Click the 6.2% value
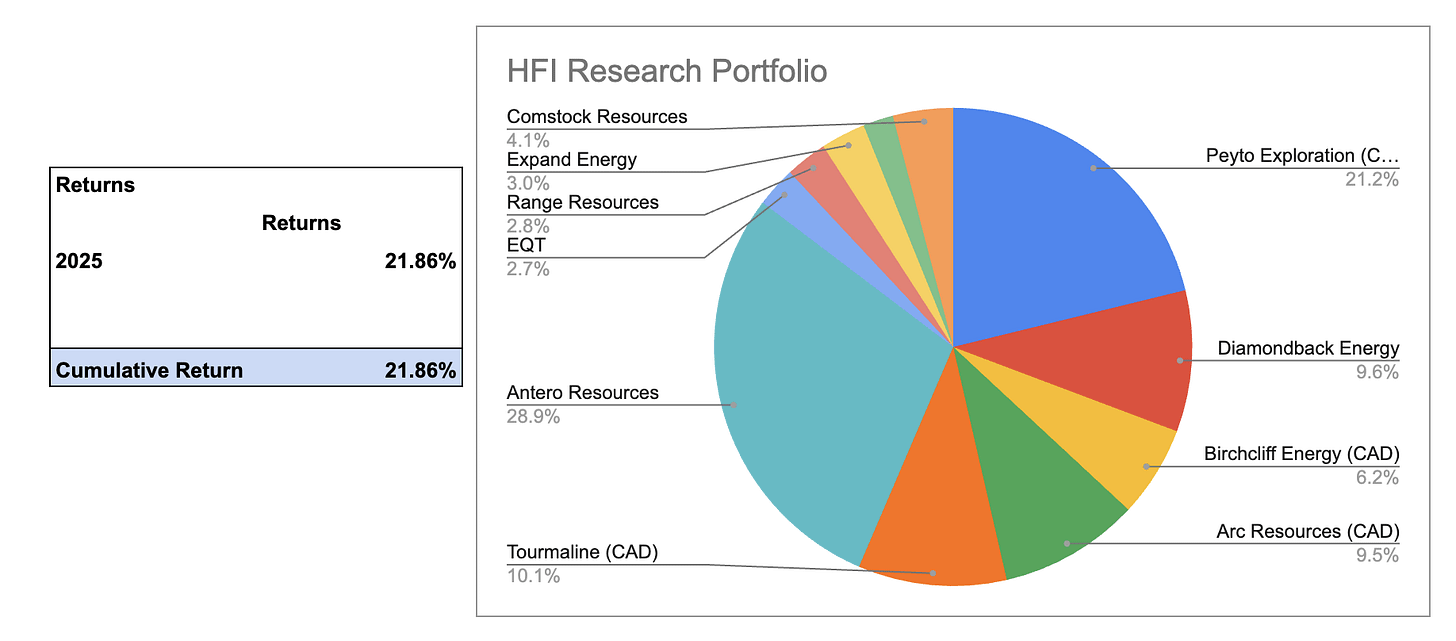The height and width of the screenshot is (641, 1456). (1378, 478)
